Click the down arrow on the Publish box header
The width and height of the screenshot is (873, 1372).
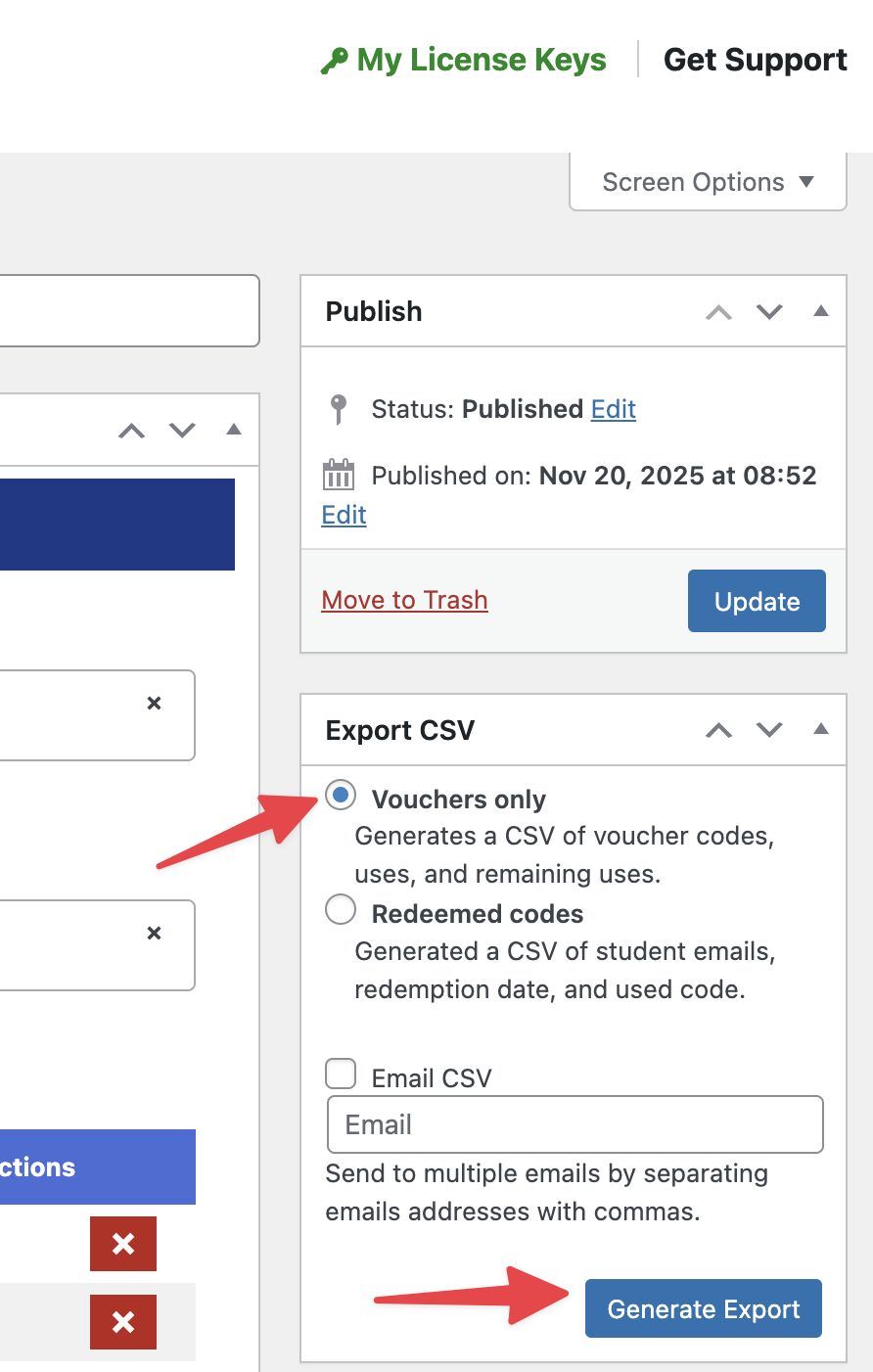point(769,311)
